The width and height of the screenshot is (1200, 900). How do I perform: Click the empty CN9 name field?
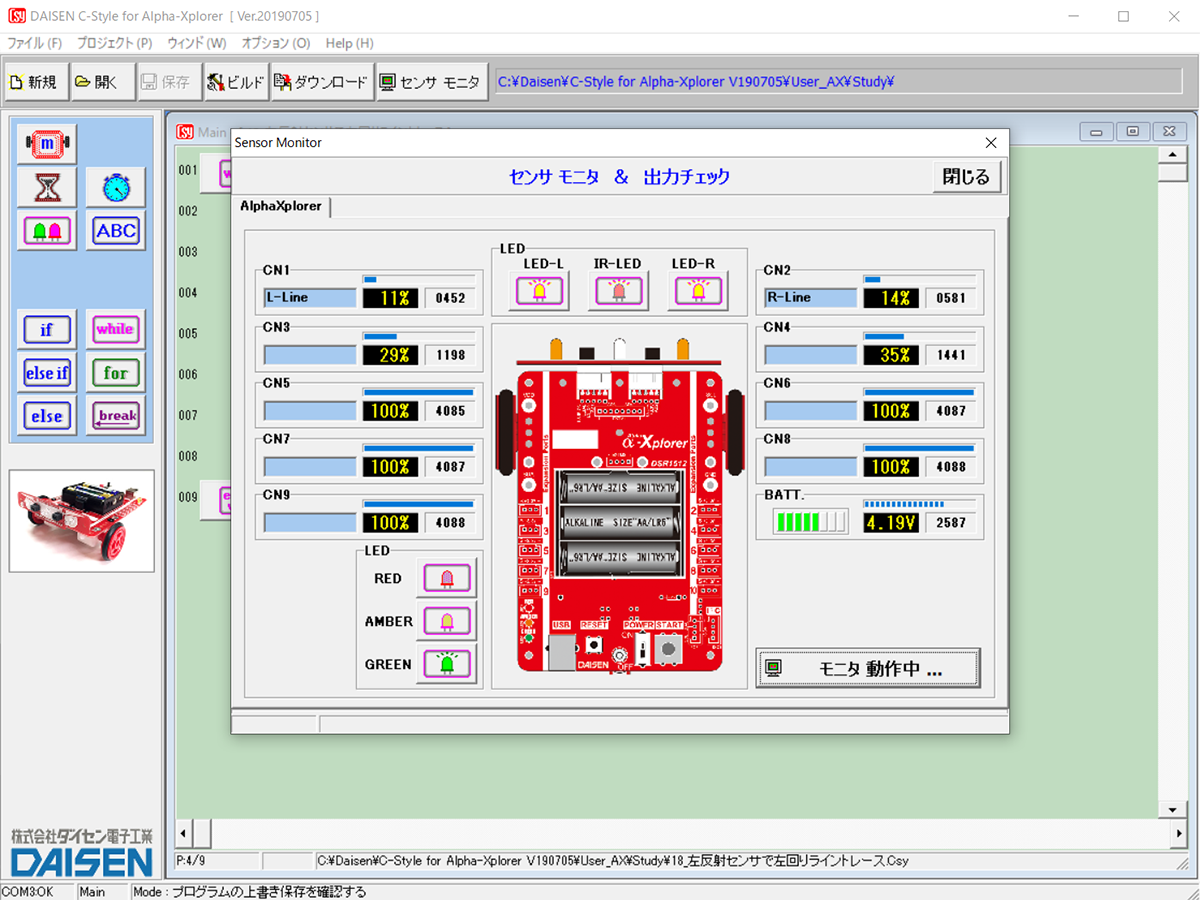pyautogui.click(x=310, y=523)
